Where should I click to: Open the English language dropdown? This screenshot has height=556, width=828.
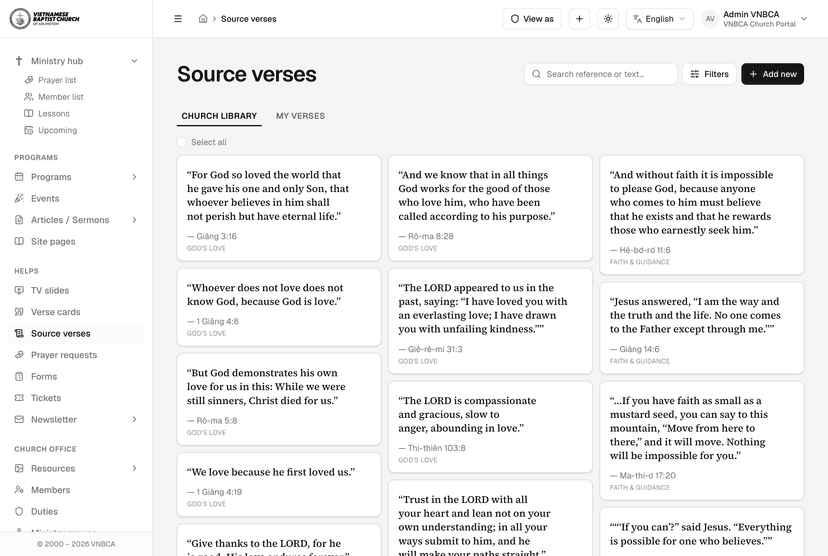point(660,19)
